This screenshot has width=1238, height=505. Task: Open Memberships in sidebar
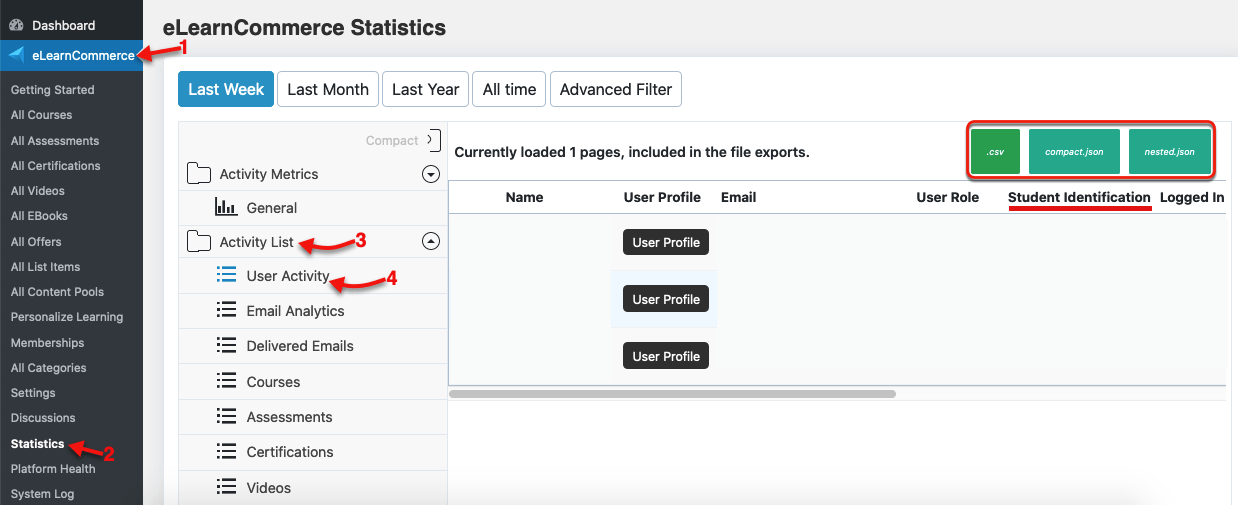(47, 343)
